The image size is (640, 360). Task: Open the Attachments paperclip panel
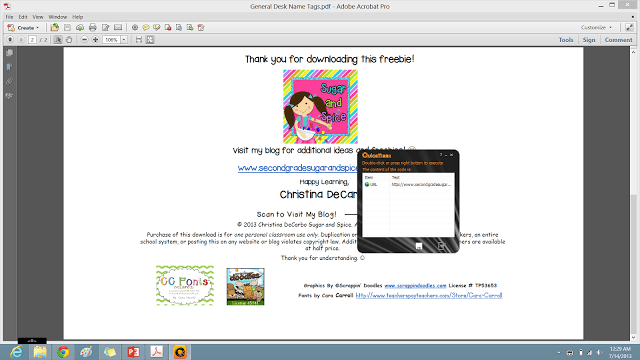9,81
